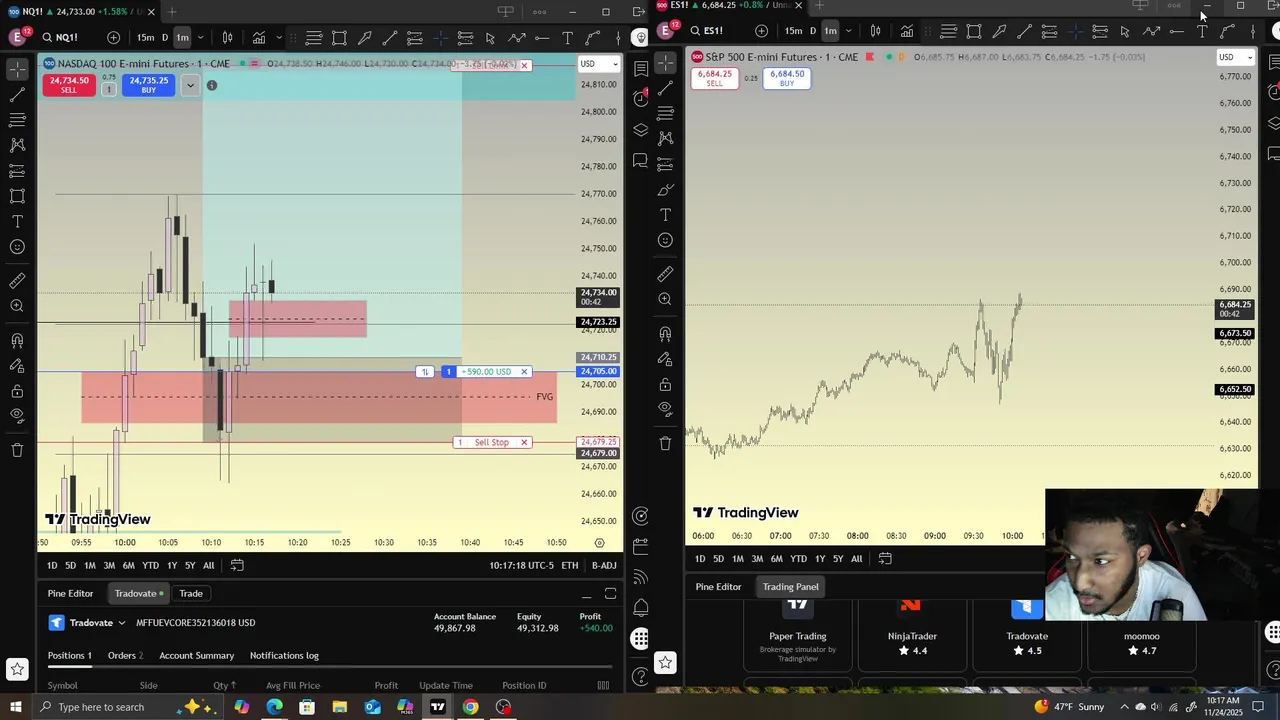The width and height of the screenshot is (1280, 720).
Task: Click compare/add symbol plus icon in NQ1! window
Action: [113, 38]
